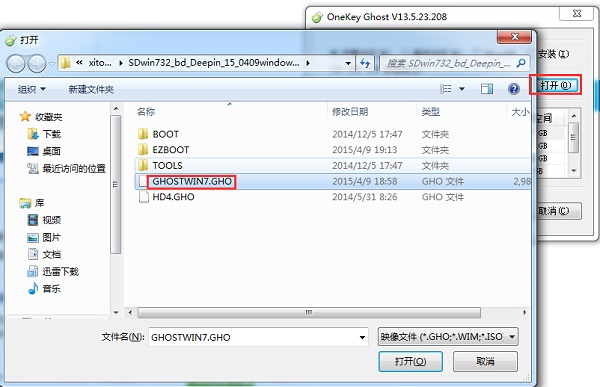Click the 取消 button in Open dialog
The image size is (600, 387).
[x=485, y=361]
